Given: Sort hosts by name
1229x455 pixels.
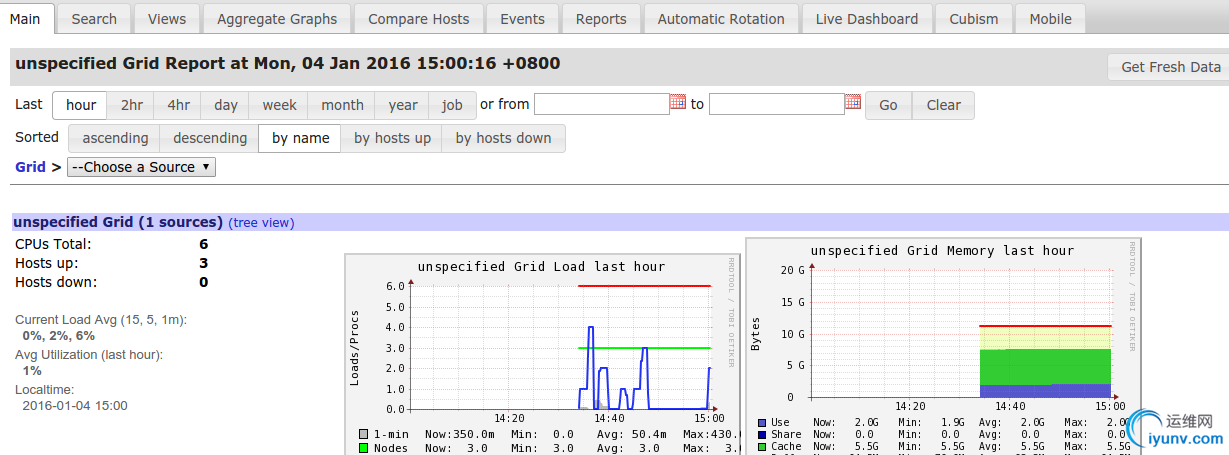Looking at the screenshot, I should click(300, 138).
